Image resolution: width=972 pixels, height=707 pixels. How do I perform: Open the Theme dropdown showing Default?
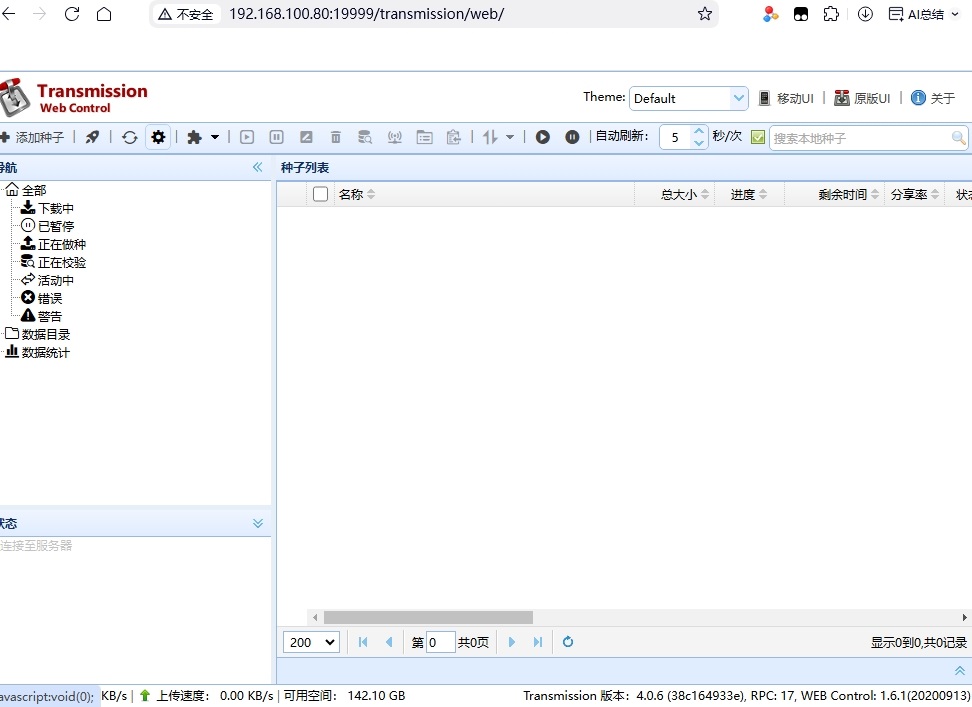click(689, 98)
